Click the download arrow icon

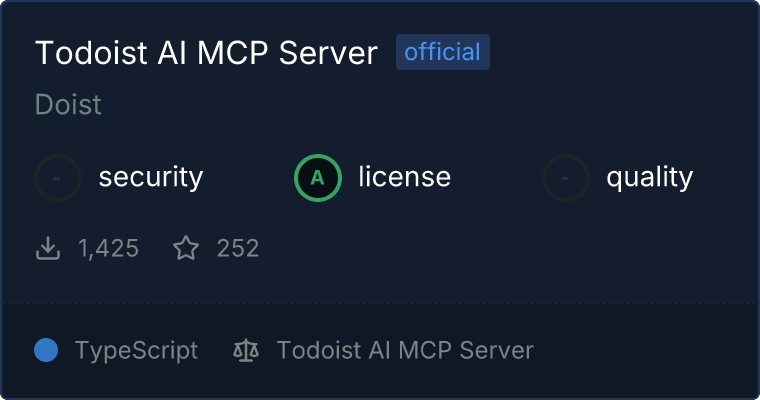point(48,248)
